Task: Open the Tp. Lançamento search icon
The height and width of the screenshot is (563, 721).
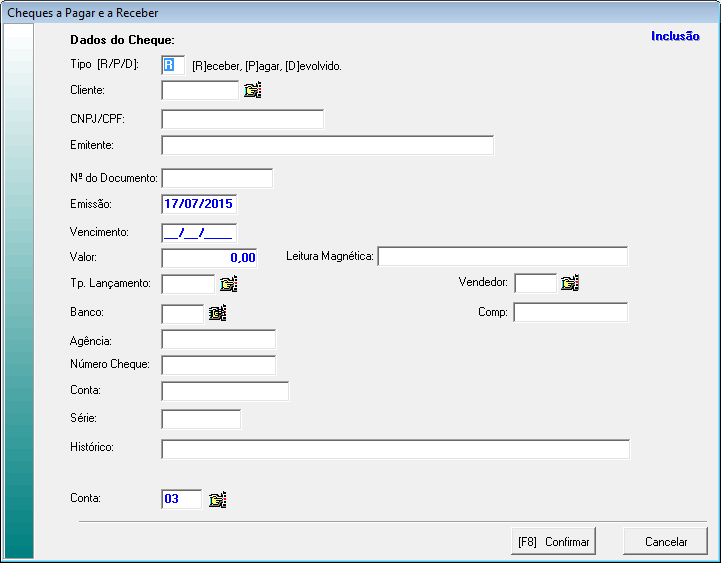Action: pyautogui.click(x=228, y=284)
